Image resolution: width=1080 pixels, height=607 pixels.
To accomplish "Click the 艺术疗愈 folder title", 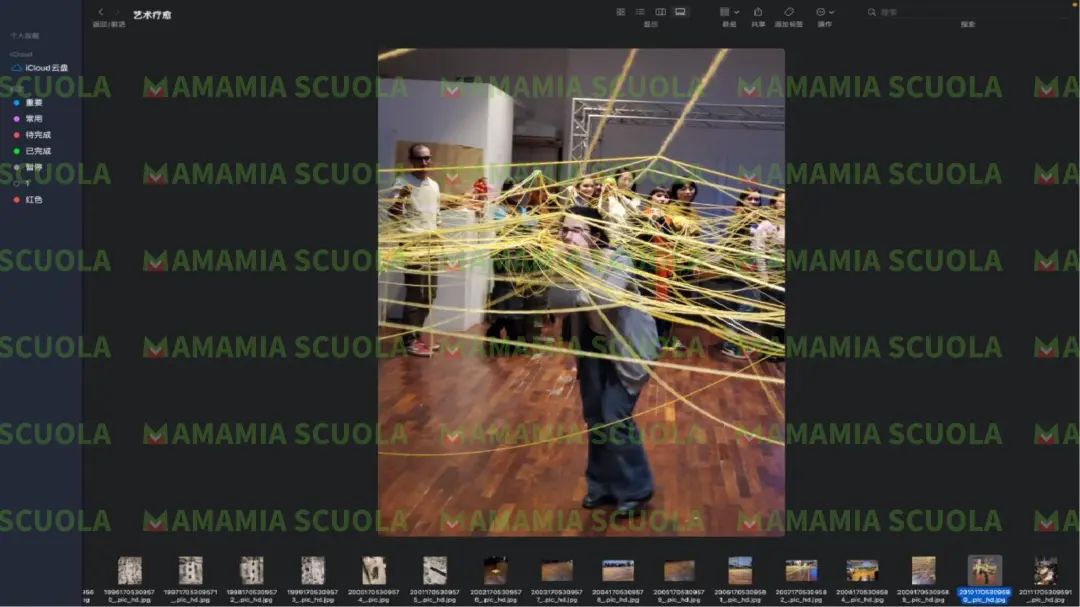I will [152, 14].
